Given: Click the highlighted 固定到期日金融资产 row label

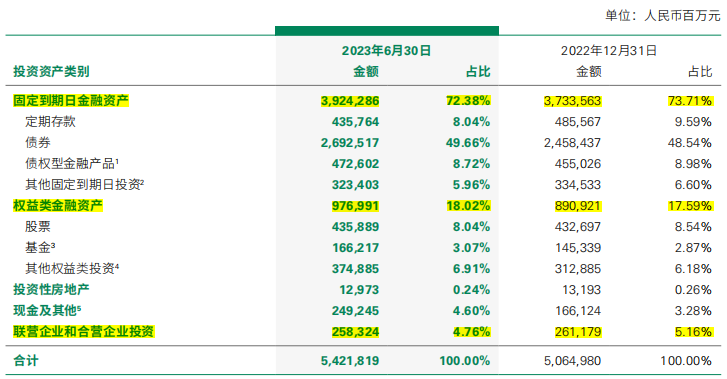Looking at the screenshot, I should tap(70, 101).
